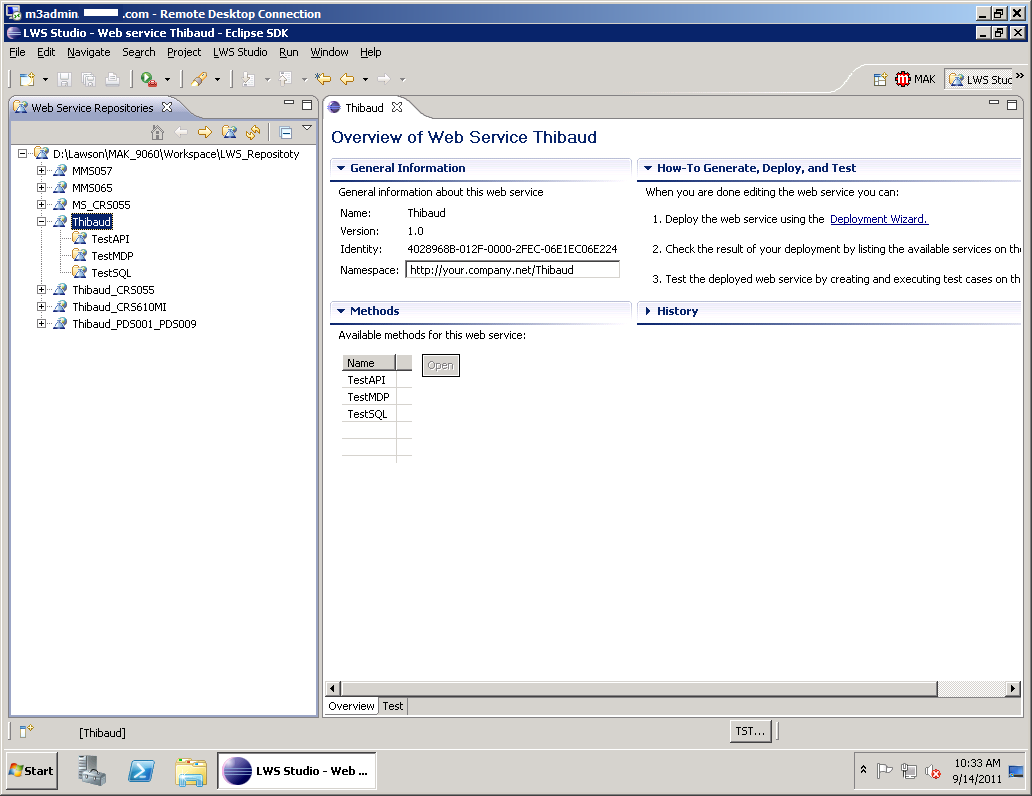Screen dimensions: 1032x796
Task: Click the New wizard toolbar icon
Action: tap(27, 79)
